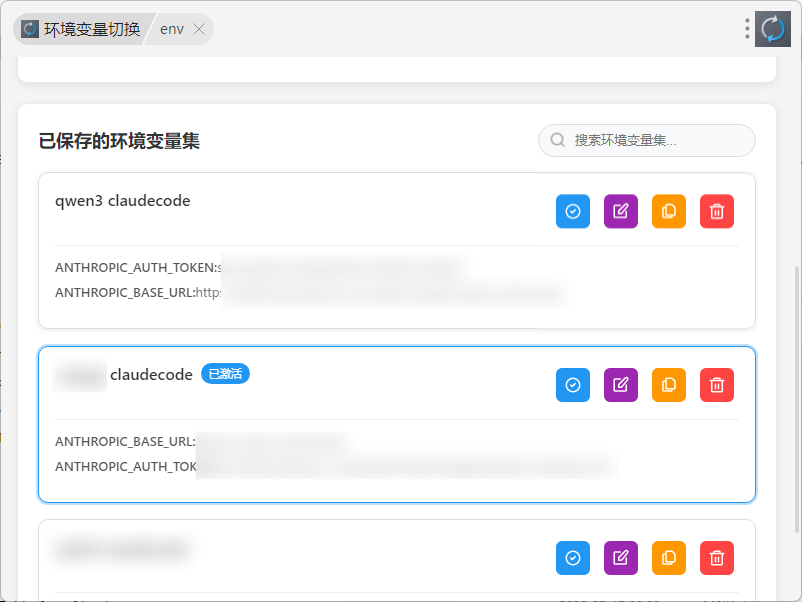The image size is (802, 602).
Task: Click activate icon on the 已激活 claudecode card
Action: 572,385
